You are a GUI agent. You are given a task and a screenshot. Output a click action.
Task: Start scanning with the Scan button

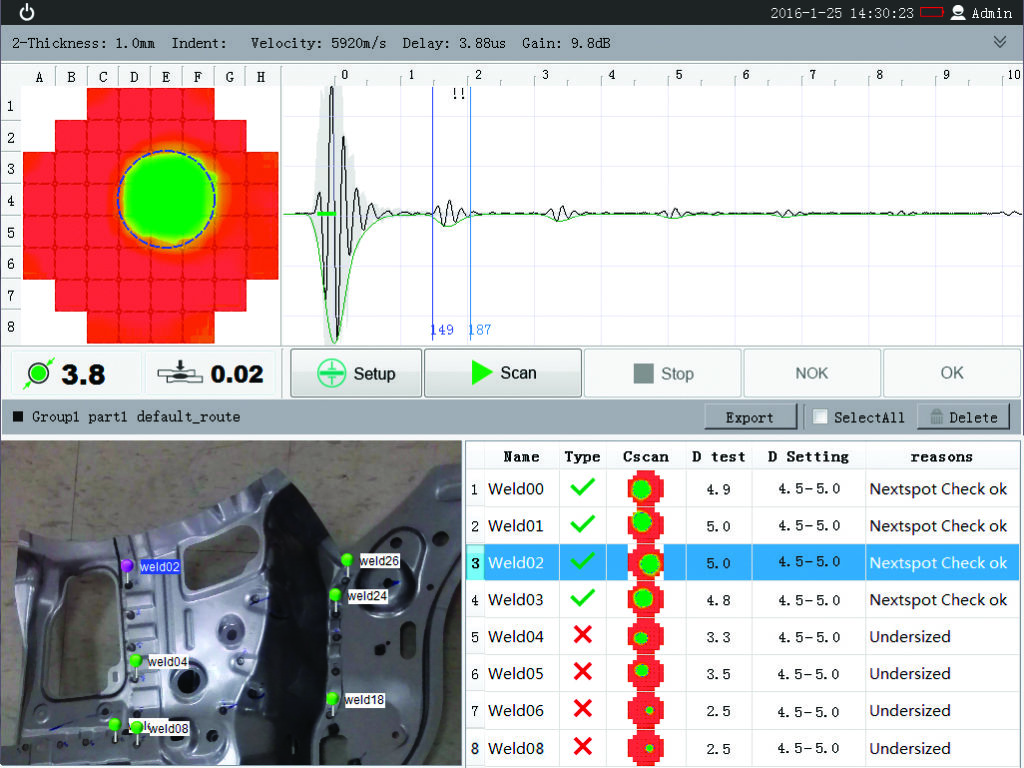coord(503,373)
